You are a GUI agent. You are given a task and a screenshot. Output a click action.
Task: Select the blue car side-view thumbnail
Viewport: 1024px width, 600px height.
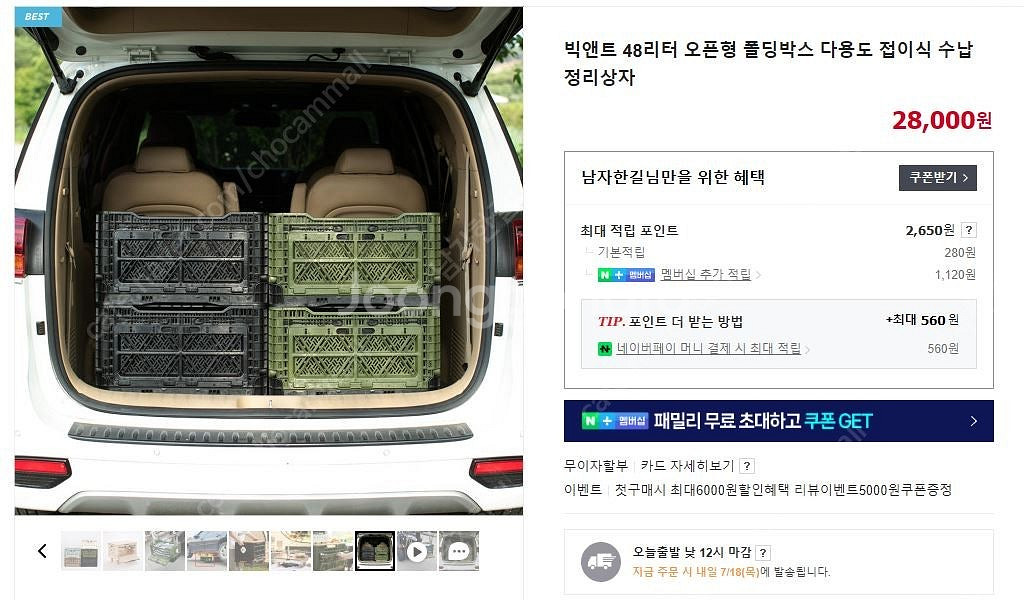(206, 551)
